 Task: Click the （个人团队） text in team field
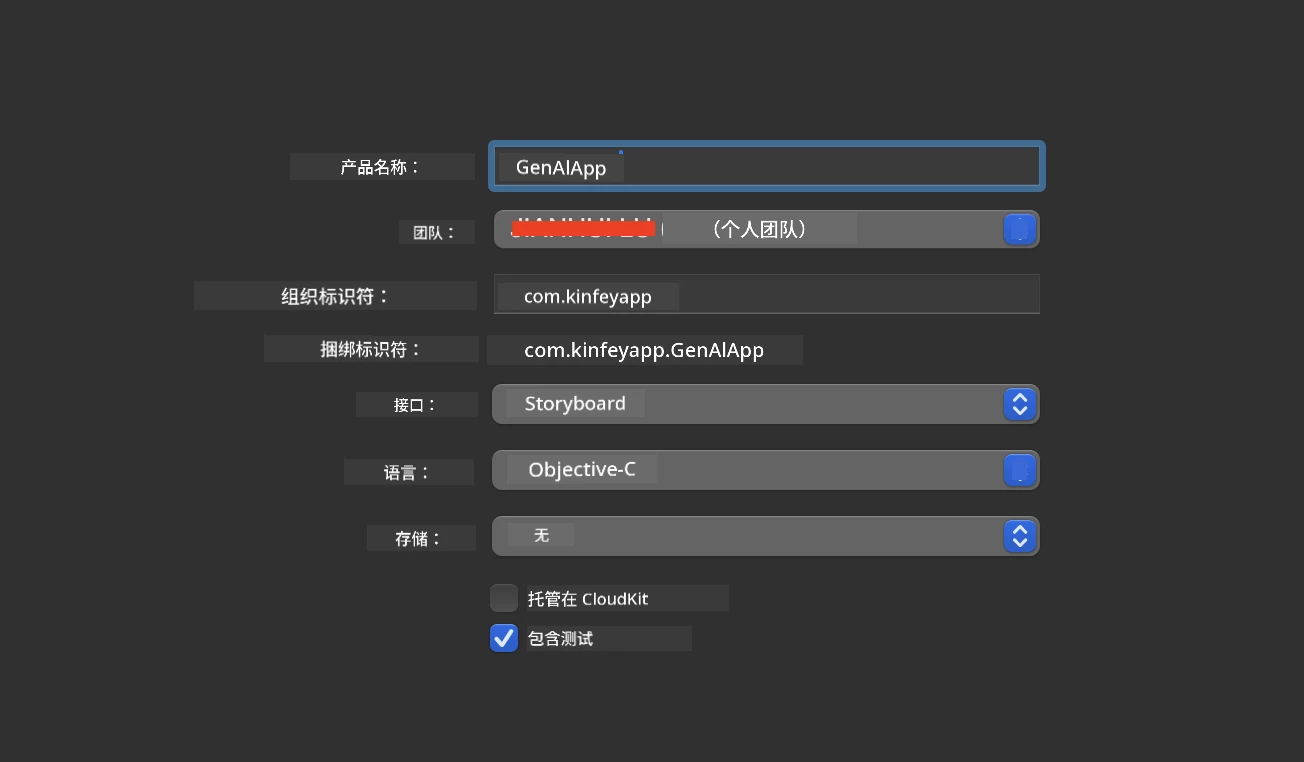tap(760, 229)
